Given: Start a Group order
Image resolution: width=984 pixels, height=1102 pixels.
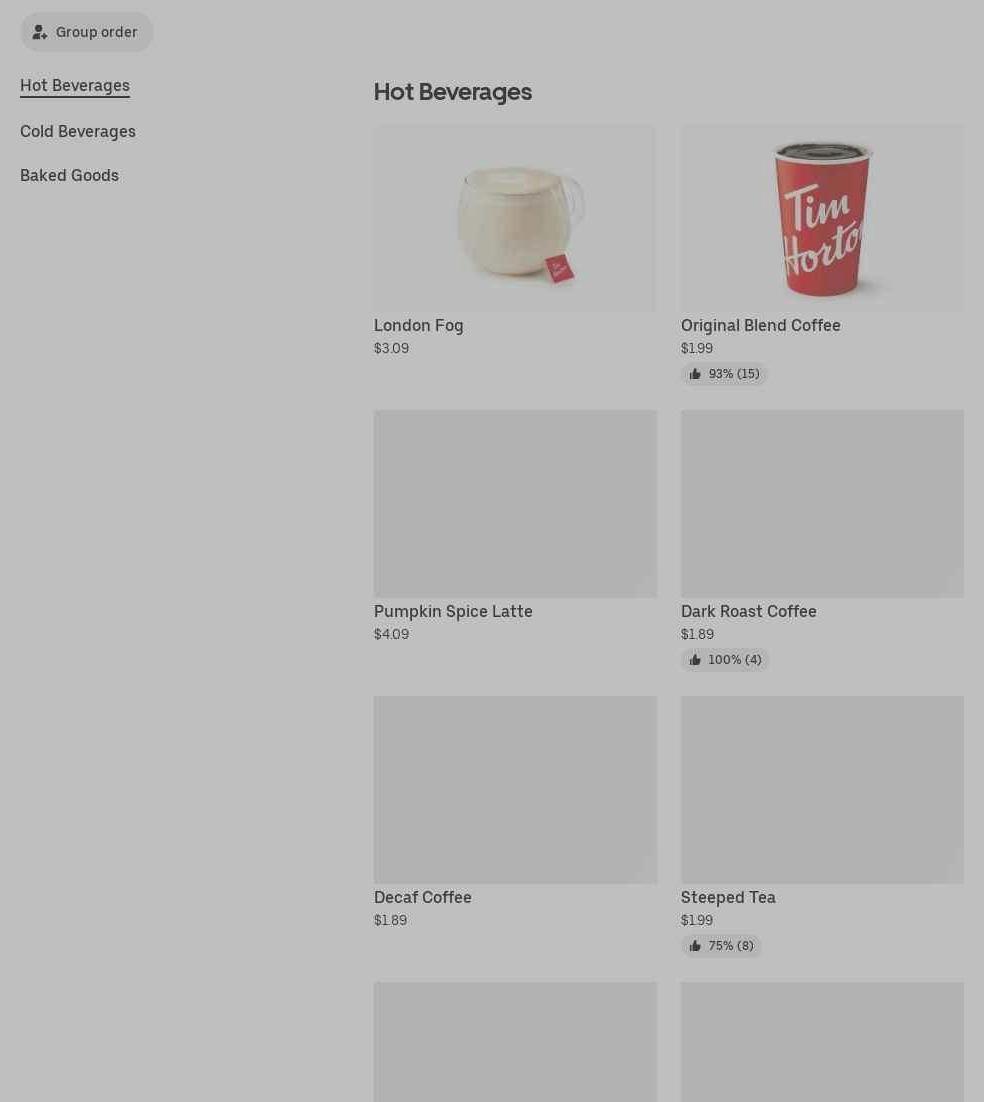Looking at the screenshot, I should (x=86, y=32).
